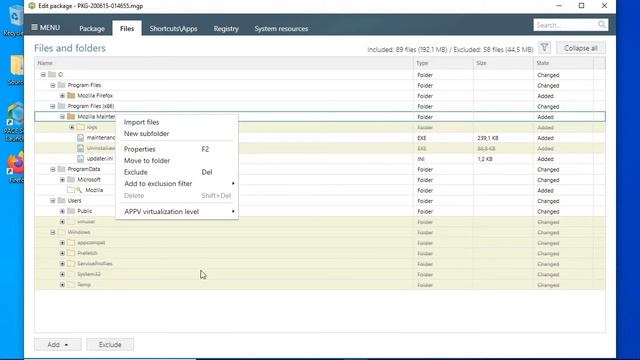The width and height of the screenshot is (640, 360).
Task: Click the C: drive folder icon
Action: click(52, 75)
